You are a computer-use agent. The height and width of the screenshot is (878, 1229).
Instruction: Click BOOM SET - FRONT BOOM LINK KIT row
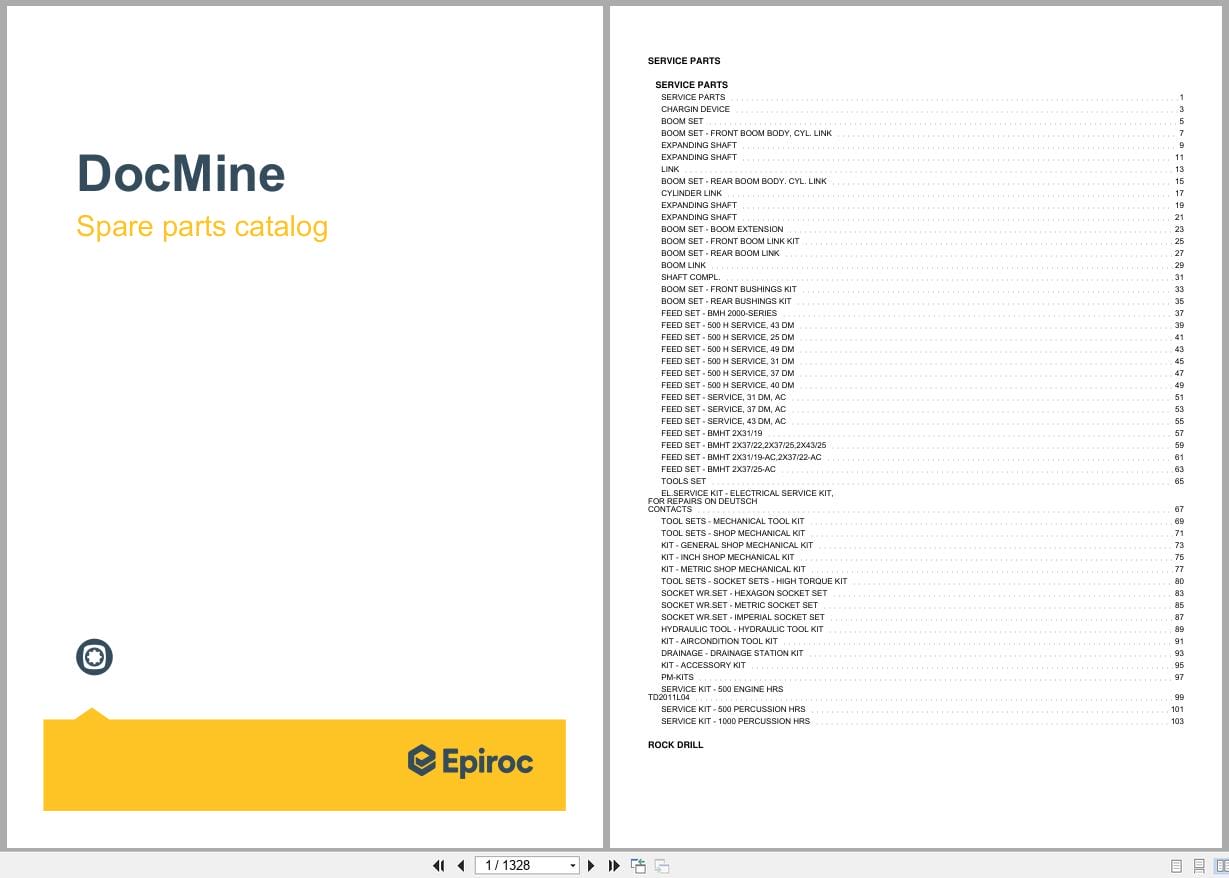(x=922, y=241)
